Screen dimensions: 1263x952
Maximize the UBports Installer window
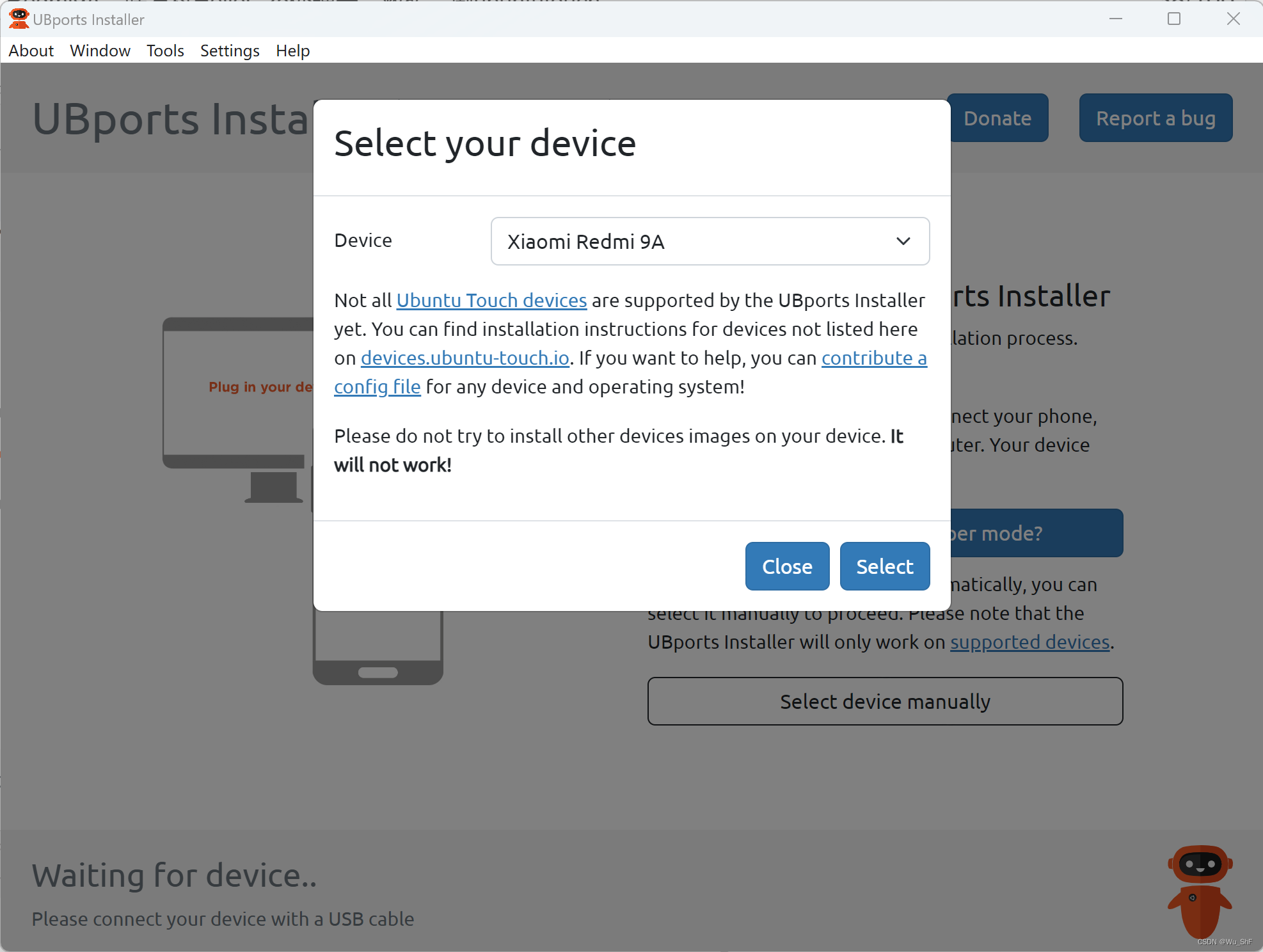pos(1174,19)
